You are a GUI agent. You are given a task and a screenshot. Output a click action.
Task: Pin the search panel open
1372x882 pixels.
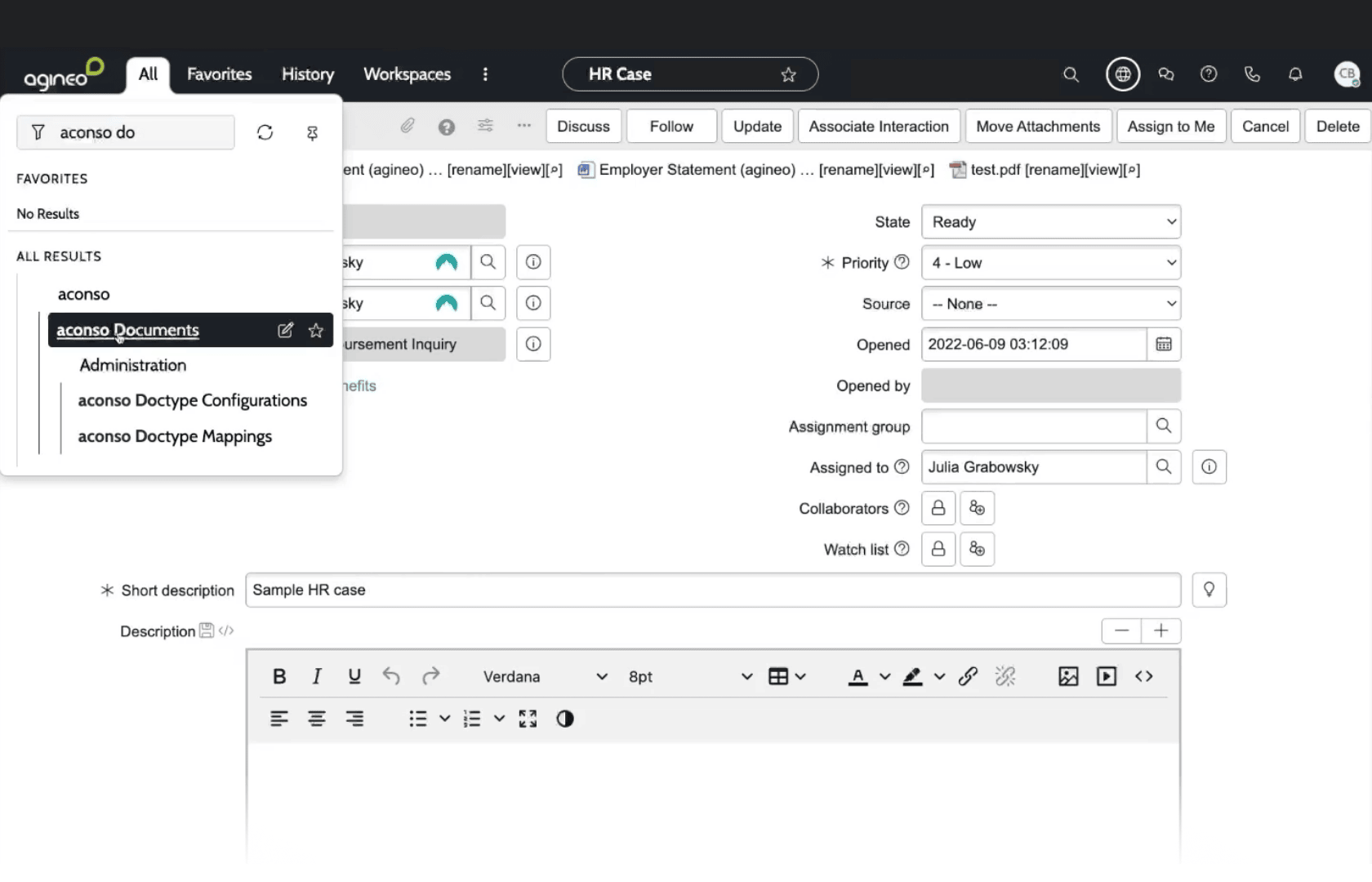click(312, 132)
